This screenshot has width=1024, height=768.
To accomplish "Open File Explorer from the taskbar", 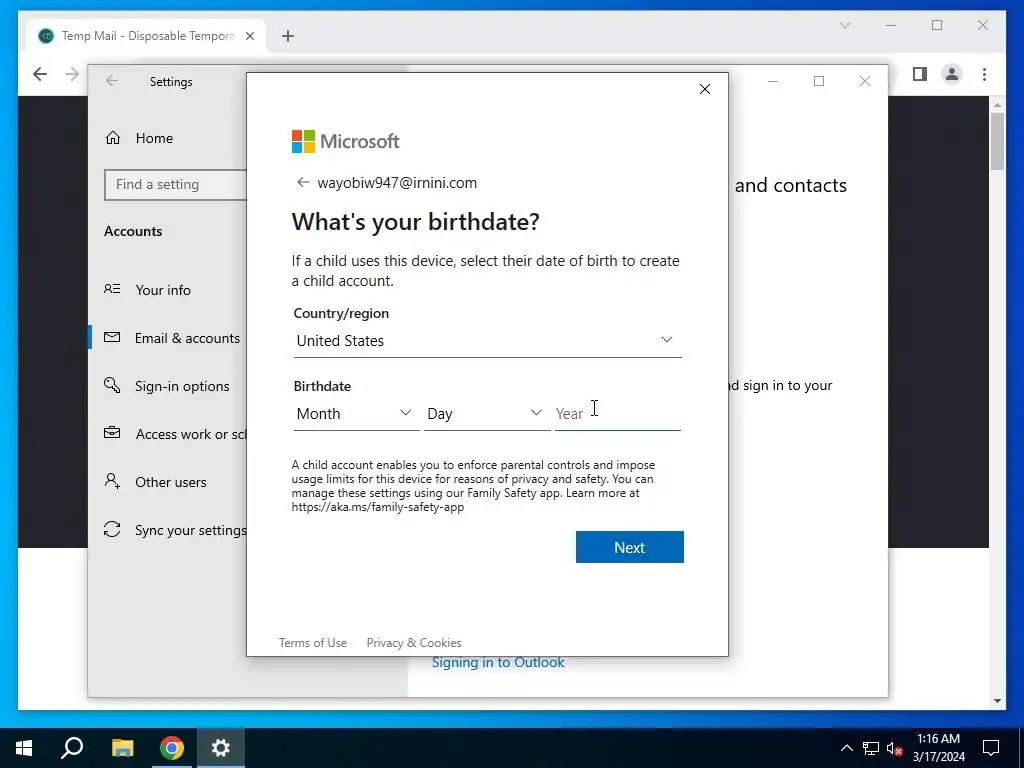I will (x=122, y=748).
